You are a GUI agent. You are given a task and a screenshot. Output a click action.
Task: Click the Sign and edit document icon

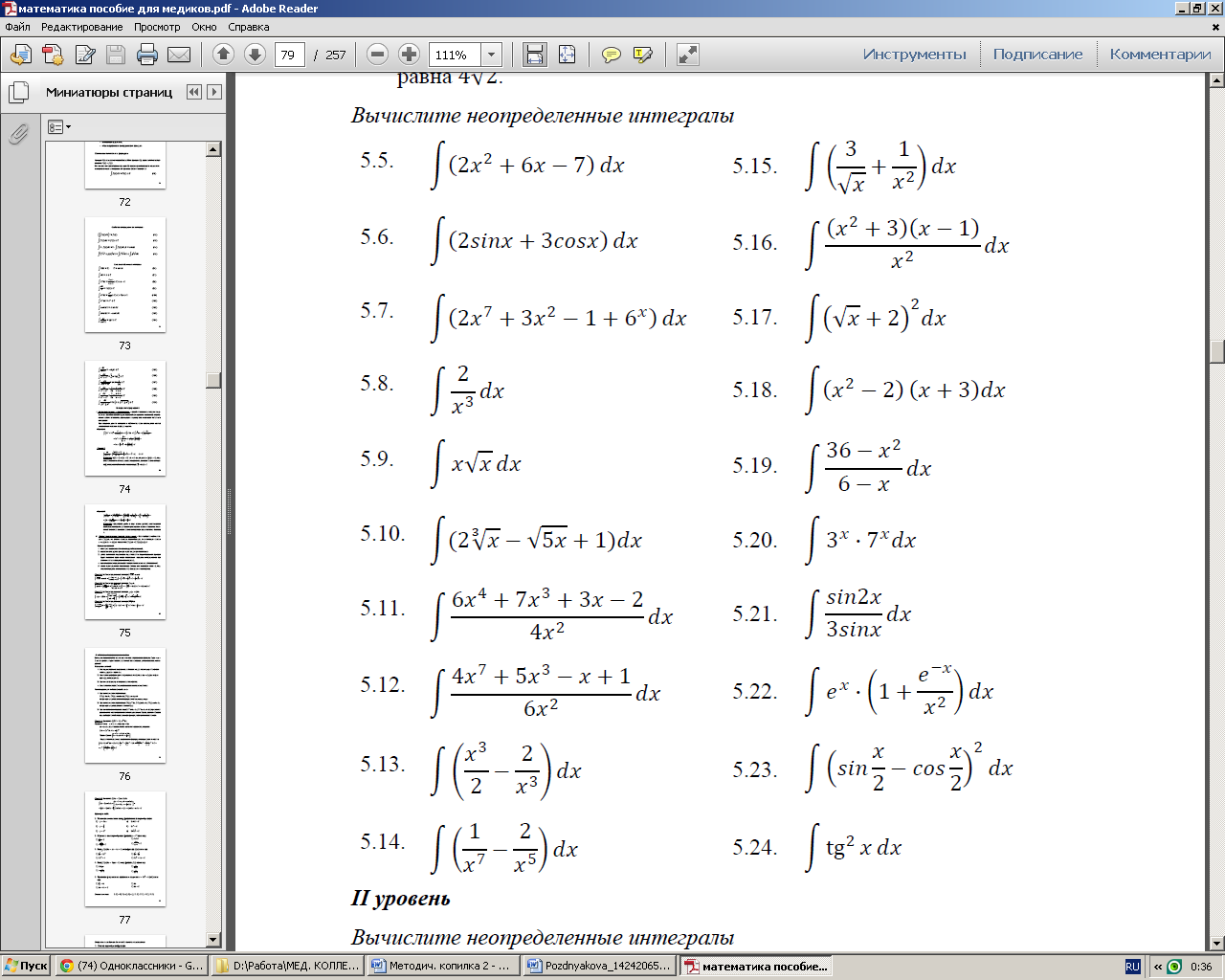pyautogui.click(x=84, y=55)
